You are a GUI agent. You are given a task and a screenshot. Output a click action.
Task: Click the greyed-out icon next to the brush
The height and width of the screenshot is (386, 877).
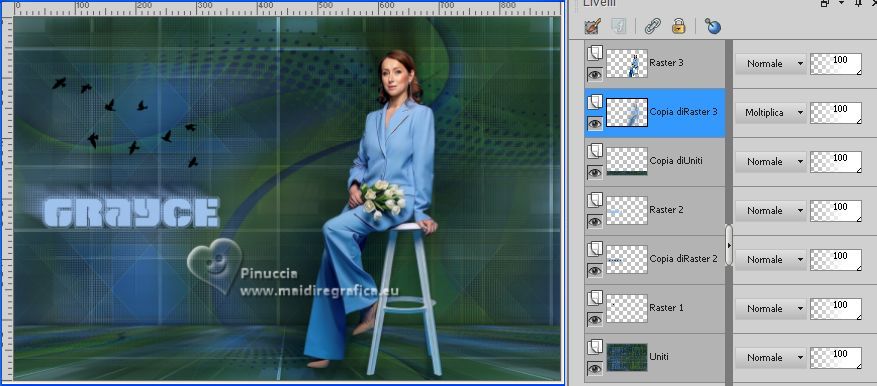pyautogui.click(x=619, y=26)
